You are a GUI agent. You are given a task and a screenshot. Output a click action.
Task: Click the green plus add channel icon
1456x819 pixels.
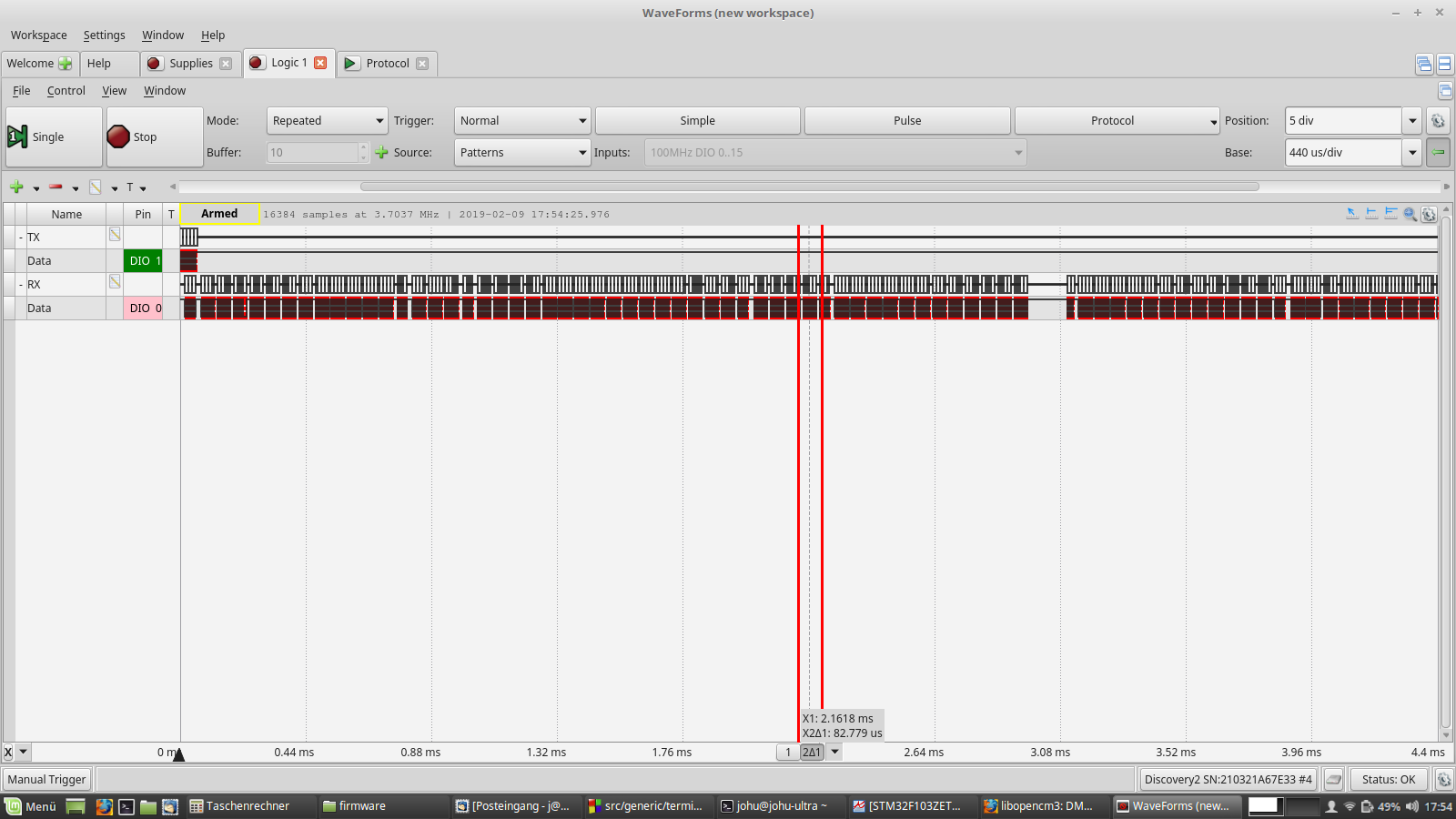[x=16, y=187]
